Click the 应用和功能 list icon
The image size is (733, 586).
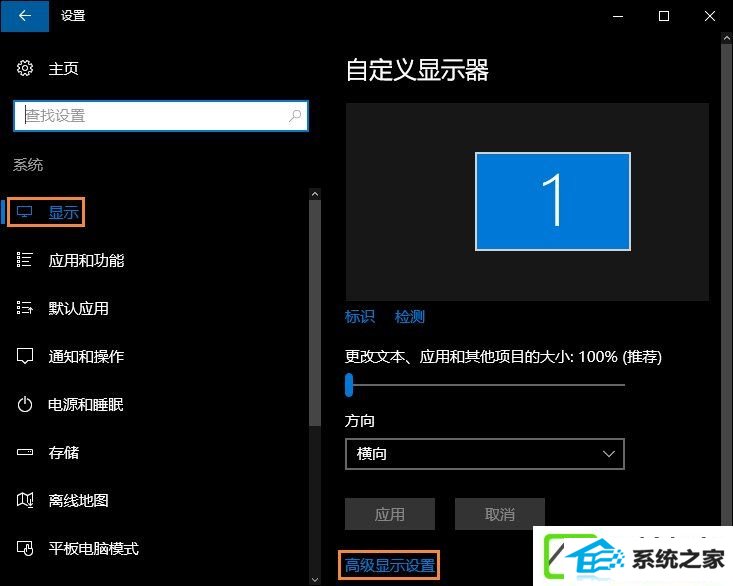[x=24, y=260]
